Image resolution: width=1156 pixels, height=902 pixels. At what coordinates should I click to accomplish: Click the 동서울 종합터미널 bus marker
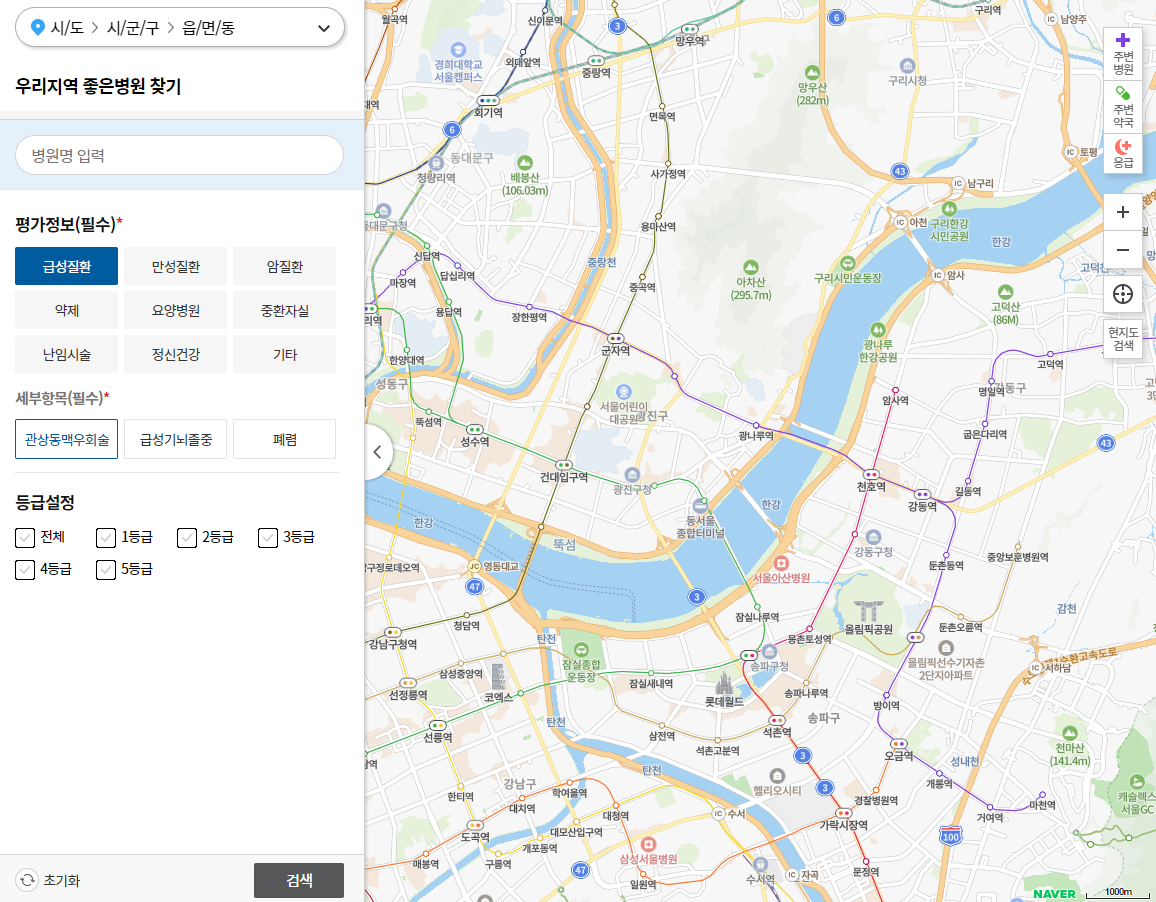pyautogui.click(x=700, y=505)
